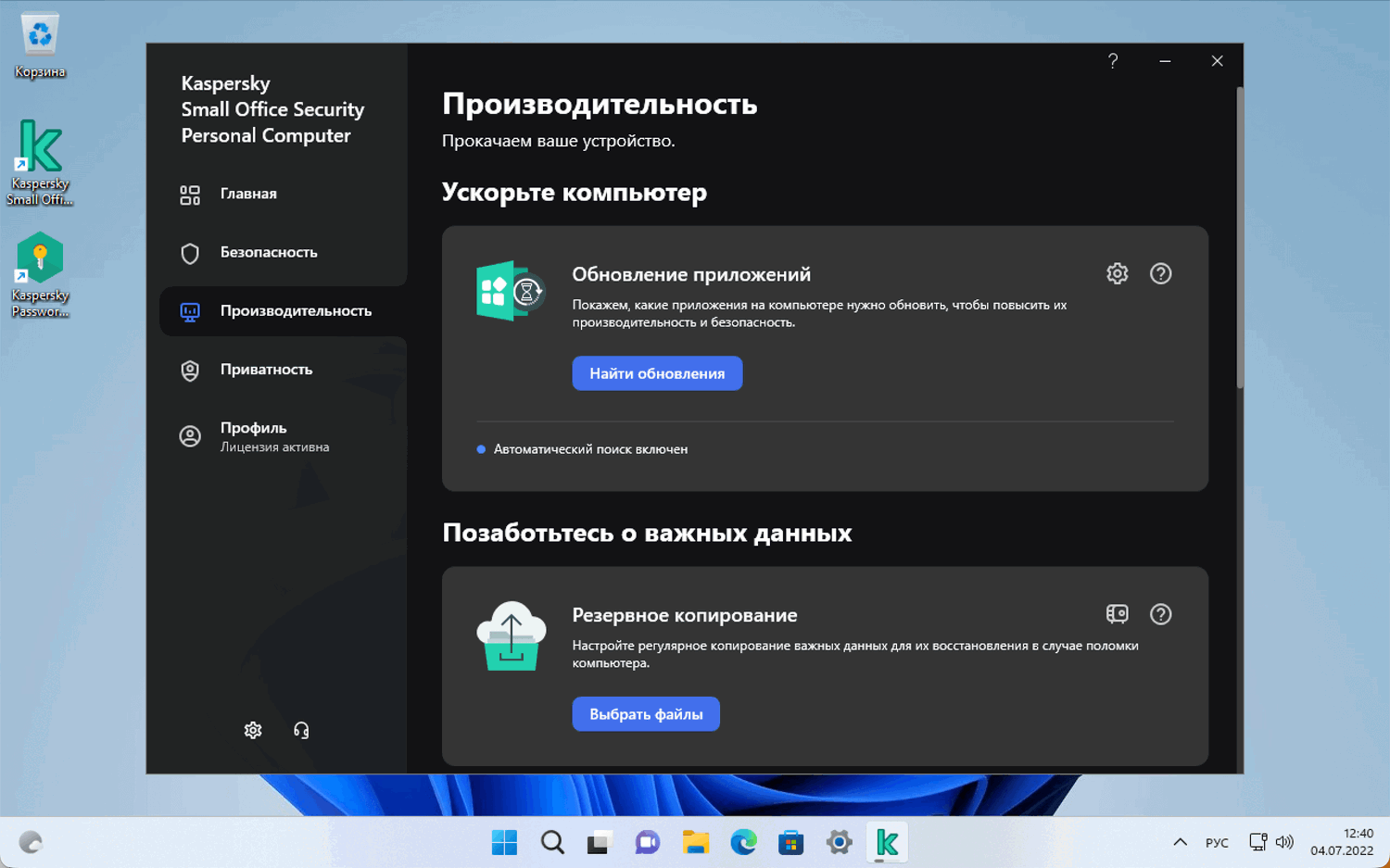Open network tray icon
Image resolution: width=1390 pixels, height=868 pixels.
1257,842
